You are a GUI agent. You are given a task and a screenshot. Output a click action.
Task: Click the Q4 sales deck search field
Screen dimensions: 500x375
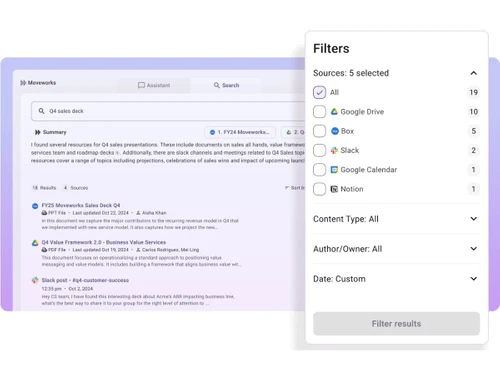(x=168, y=111)
